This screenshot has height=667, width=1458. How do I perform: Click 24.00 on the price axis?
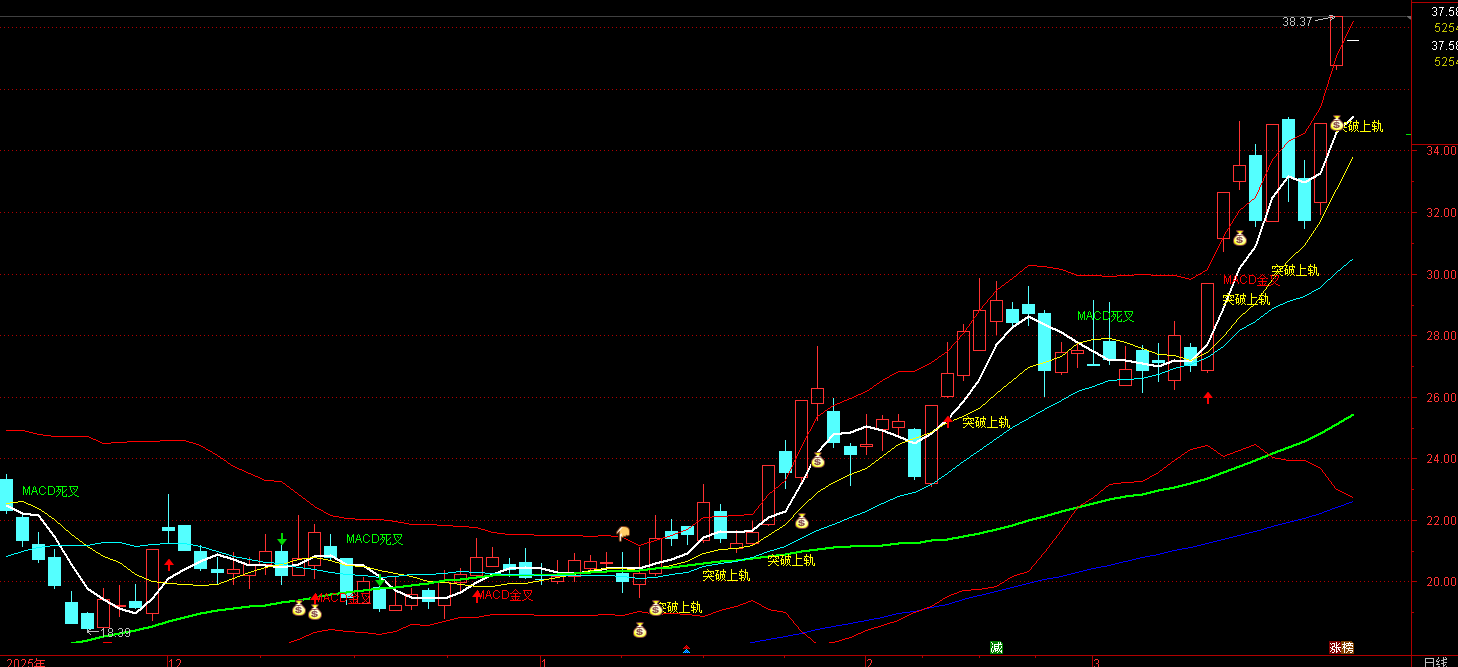[1443, 459]
